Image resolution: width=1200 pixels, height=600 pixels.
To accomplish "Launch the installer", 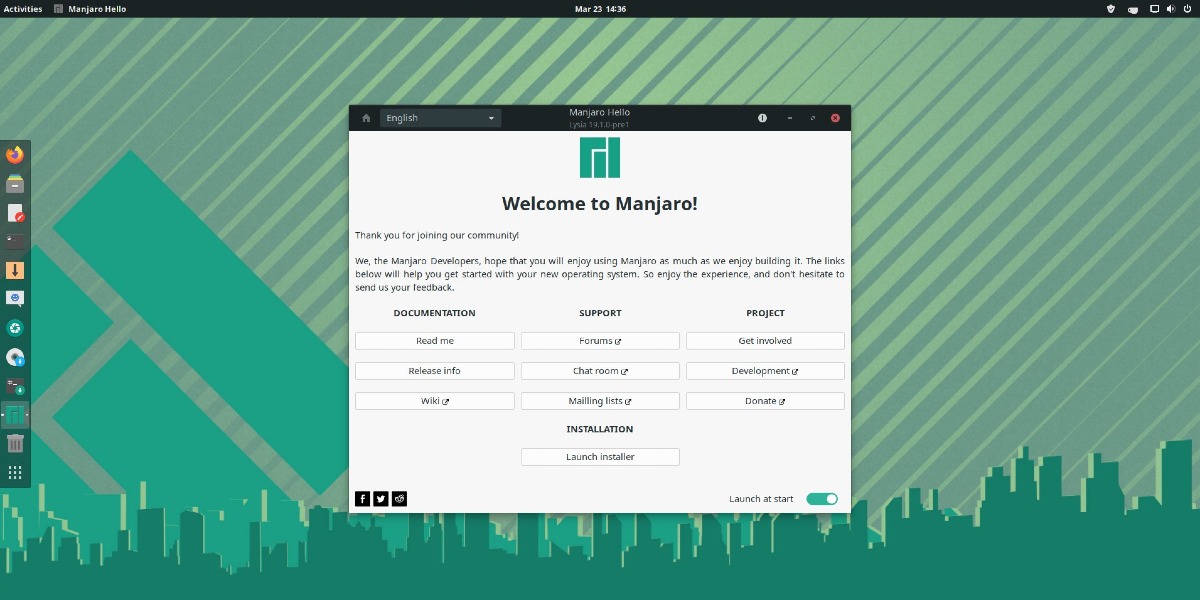I will coord(599,456).
